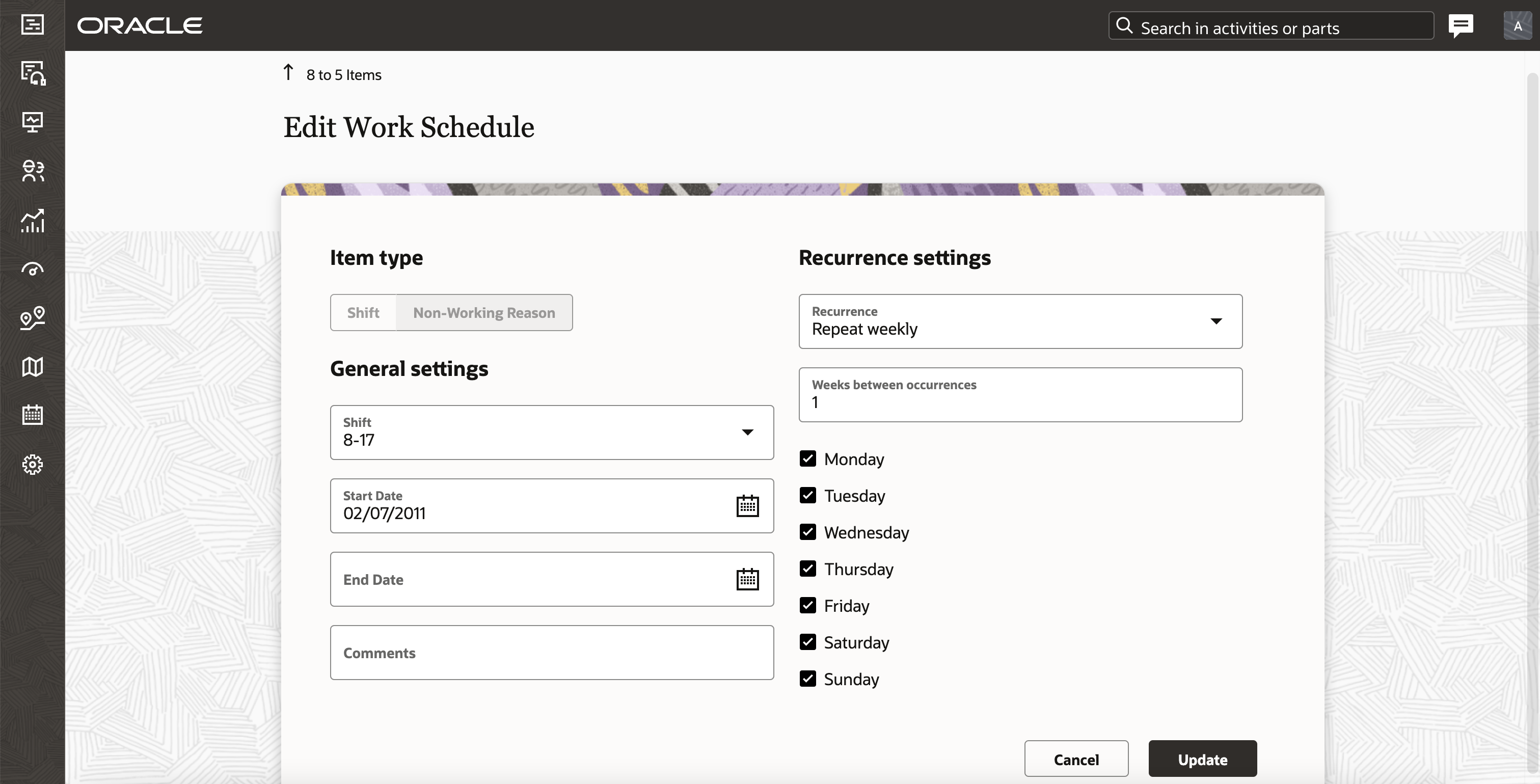This screenshot has height=784, width=1540.
Task: Open Start Date calendar picker icon
Action: point(747,506)
